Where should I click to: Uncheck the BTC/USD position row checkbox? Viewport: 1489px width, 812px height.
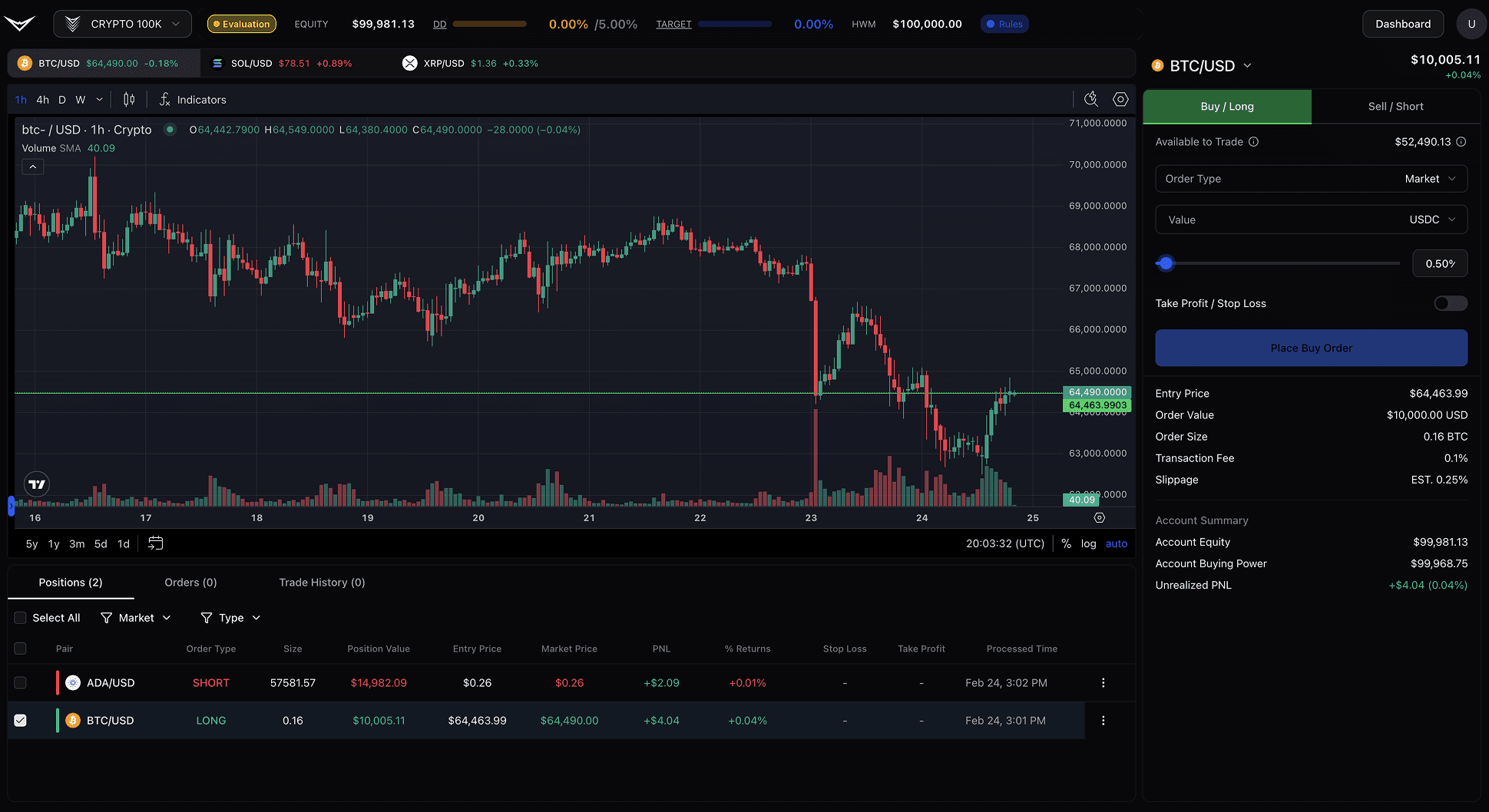click(x=20, y=720)
